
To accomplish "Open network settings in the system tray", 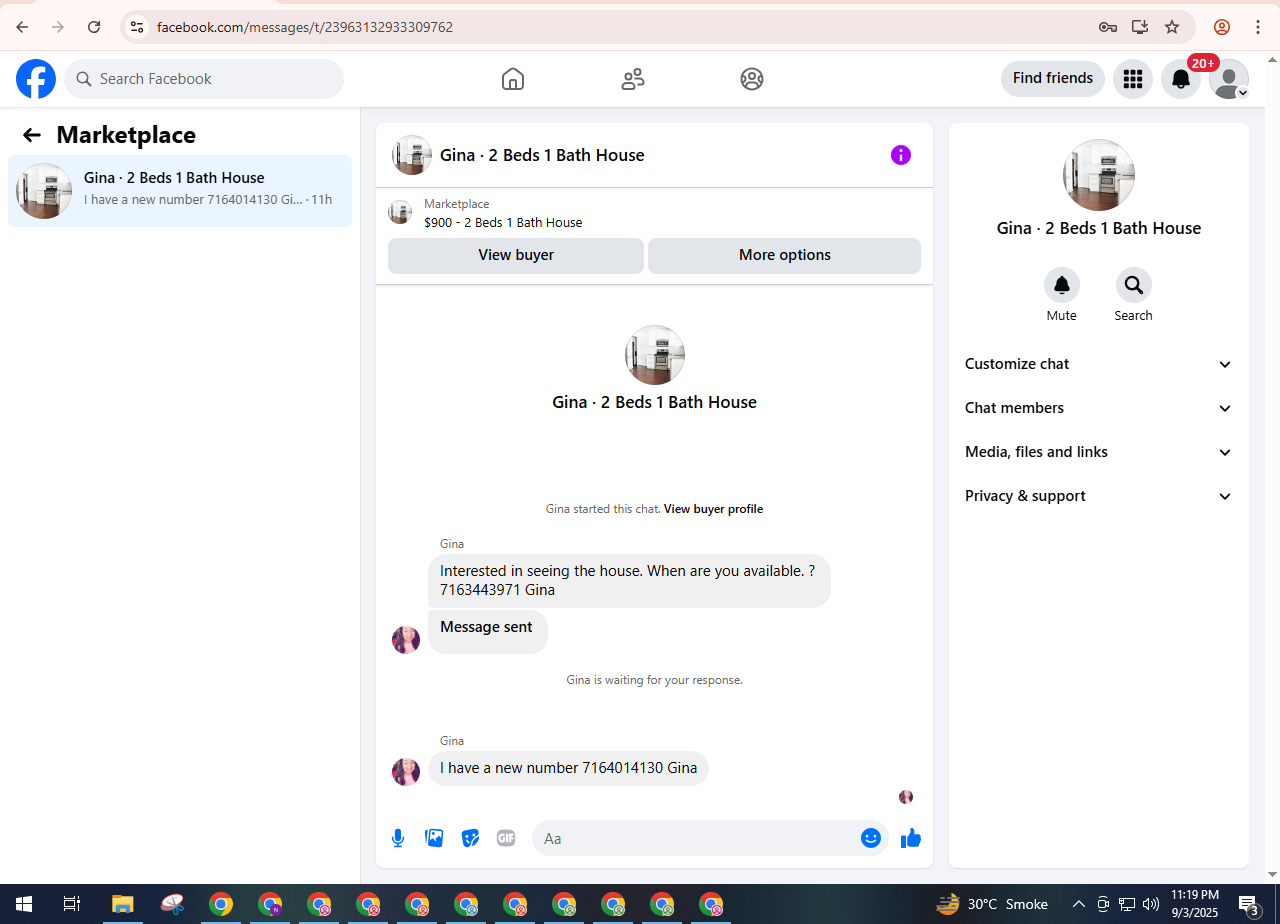I will click(1127, 904).
